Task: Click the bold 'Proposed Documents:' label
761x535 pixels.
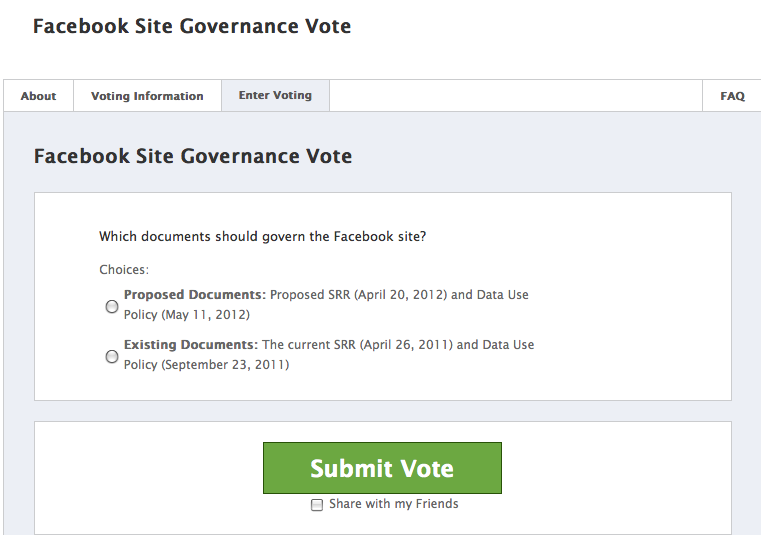Action: (x=195, y=295)
